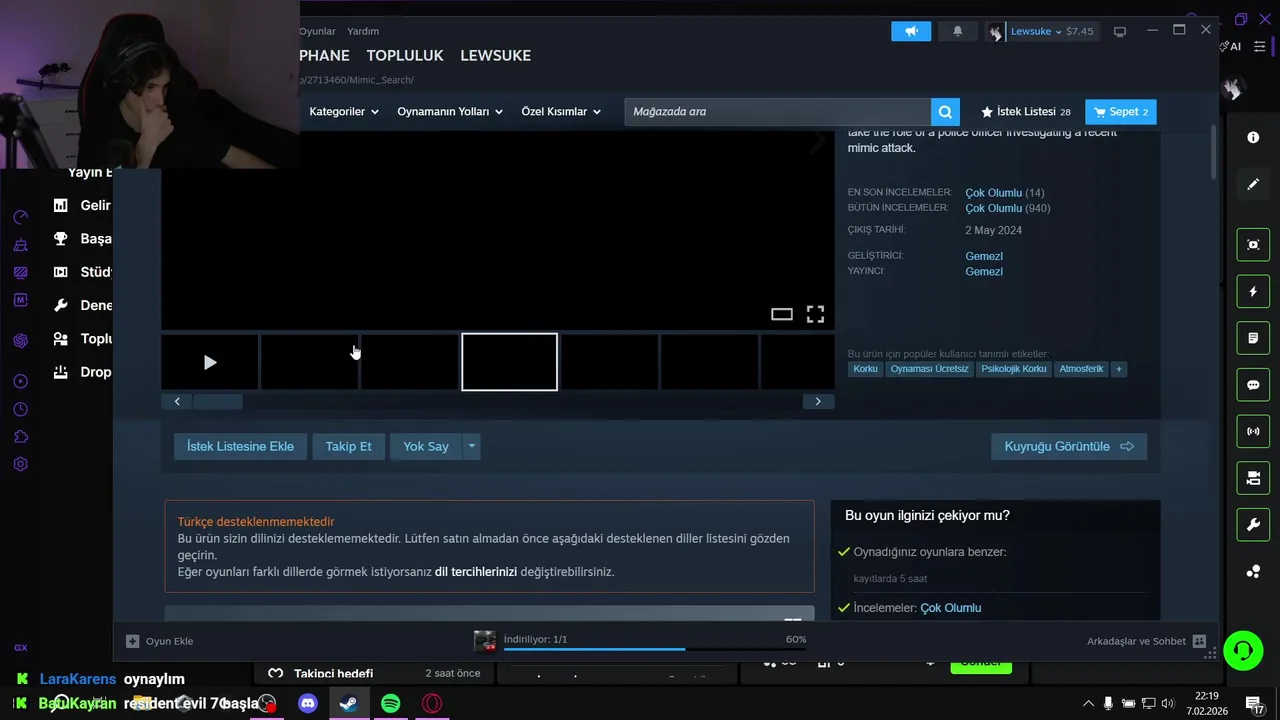Image resolution: width=1280 pixels, height=720 pixels.
Task: Click Çok Olumlu link for recent reviews
Action: [x=993, y=192]
